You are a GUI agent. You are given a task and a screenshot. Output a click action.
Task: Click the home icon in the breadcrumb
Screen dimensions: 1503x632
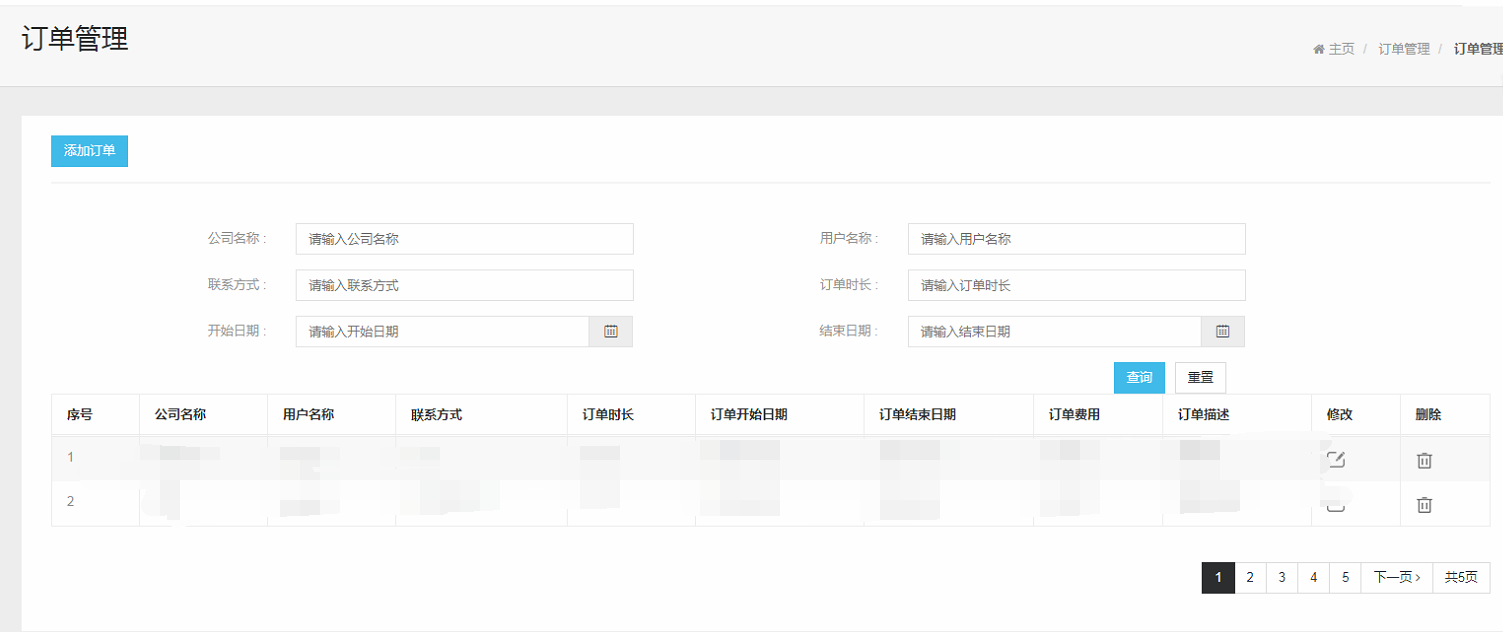click(1317, 48)
